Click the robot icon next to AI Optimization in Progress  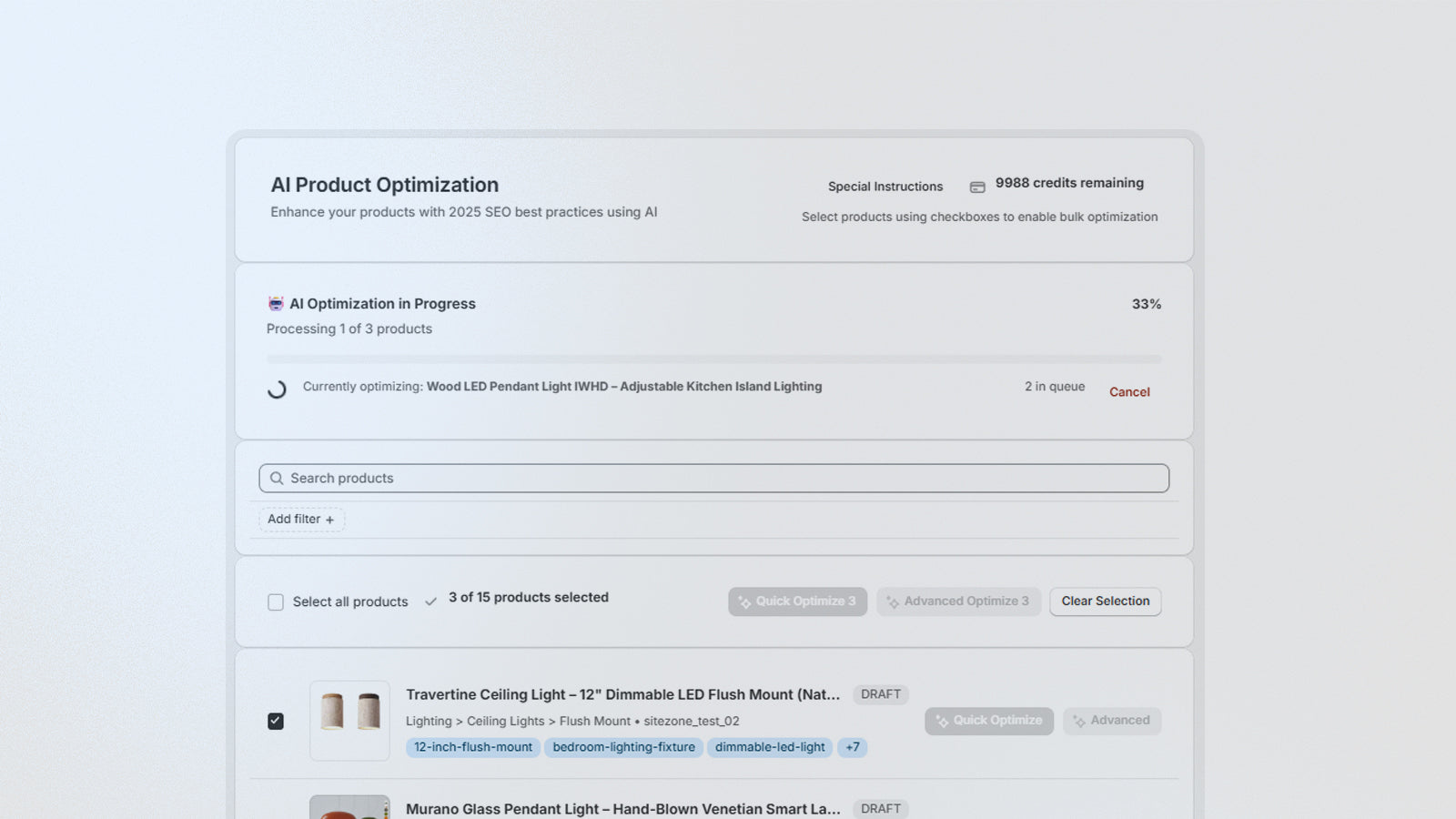coord(276,303)
